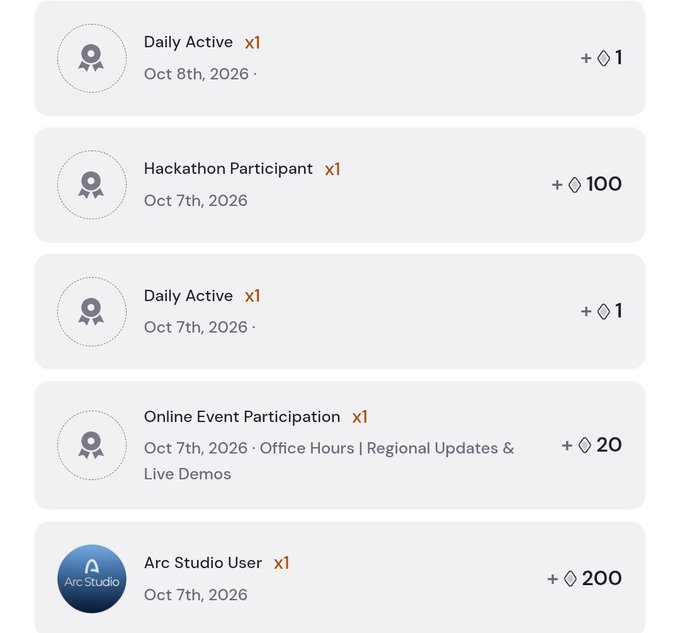Select the Oct 8th, 2026 Daily Active date
Screen dimensions: 680x633
[196, 74]
